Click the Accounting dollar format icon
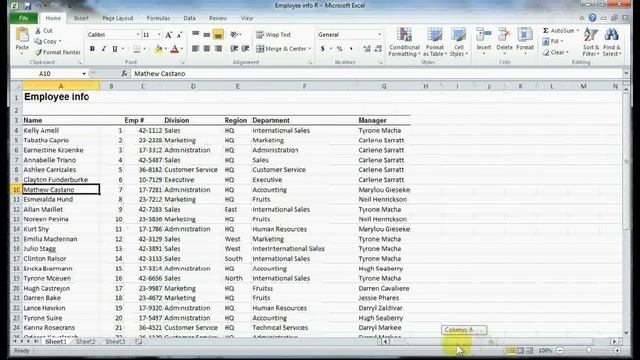 point(322,49)
